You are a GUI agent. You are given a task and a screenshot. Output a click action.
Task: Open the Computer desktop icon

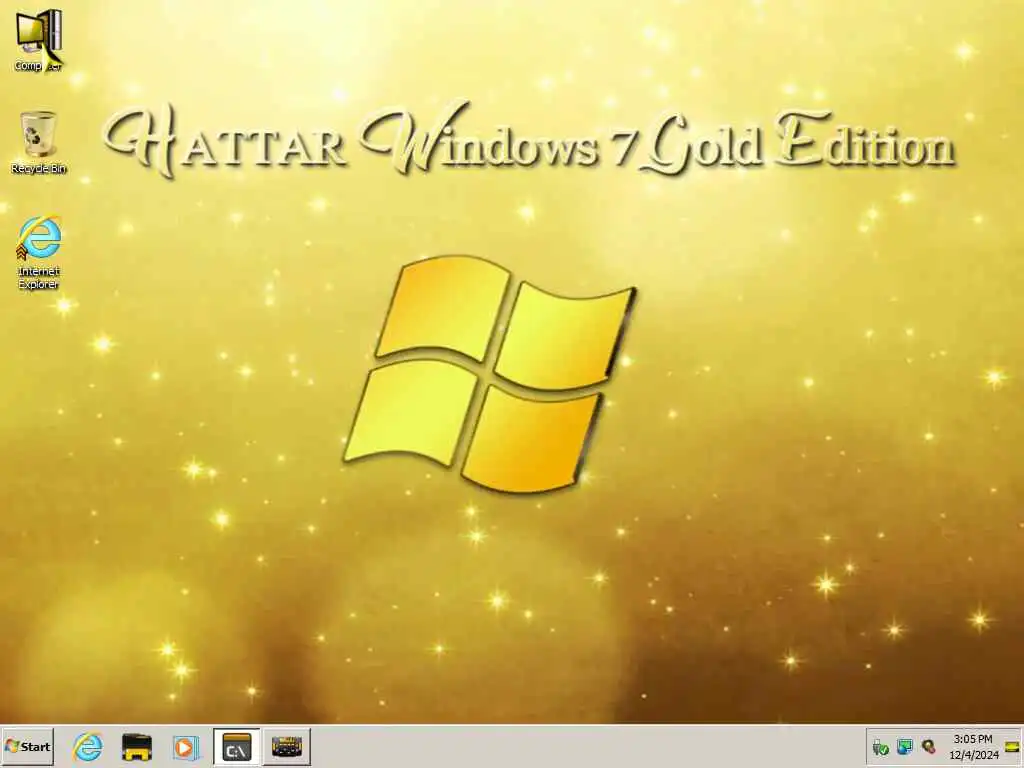[x=39, y=39]
